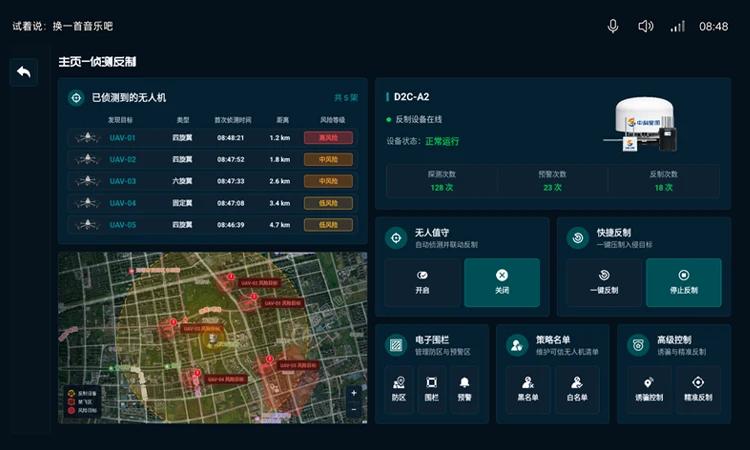Click the 08:48:21 detection time cell

pos(231,138)
